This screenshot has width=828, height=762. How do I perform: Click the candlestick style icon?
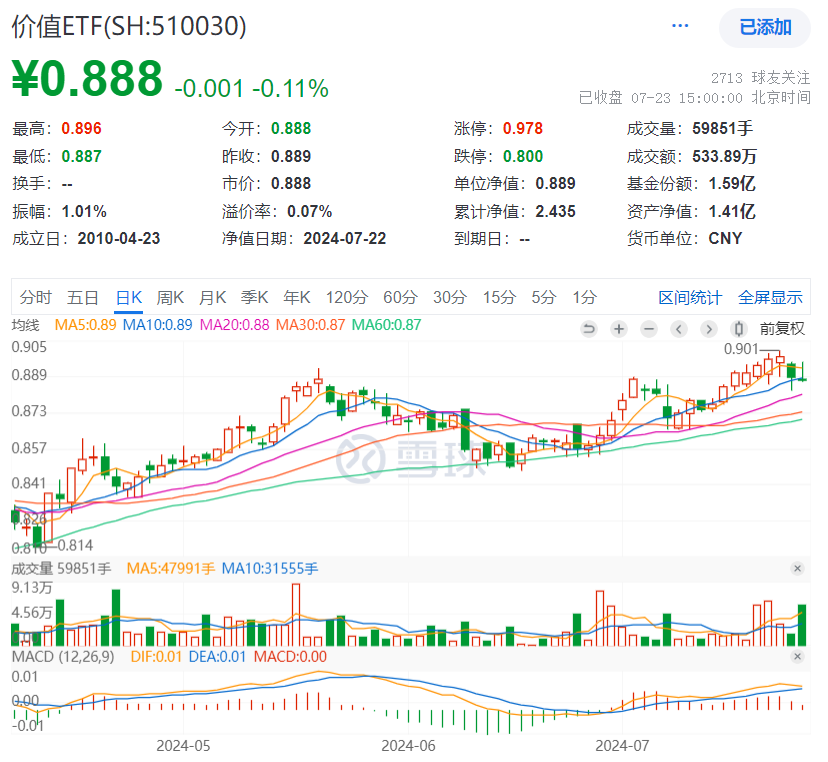click(x=738, y=328)
